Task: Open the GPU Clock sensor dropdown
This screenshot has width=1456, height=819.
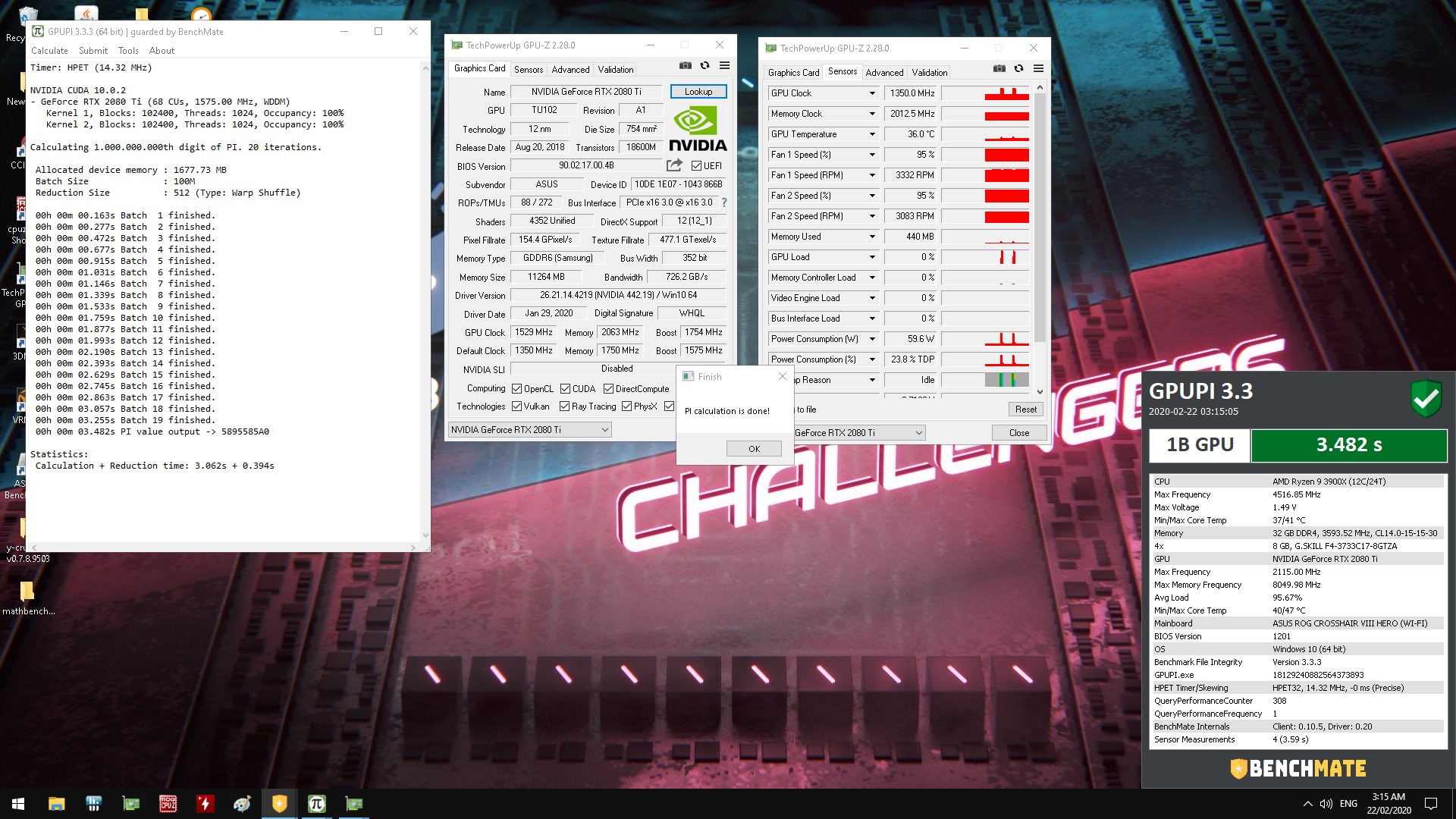Action: click(871, 93)
